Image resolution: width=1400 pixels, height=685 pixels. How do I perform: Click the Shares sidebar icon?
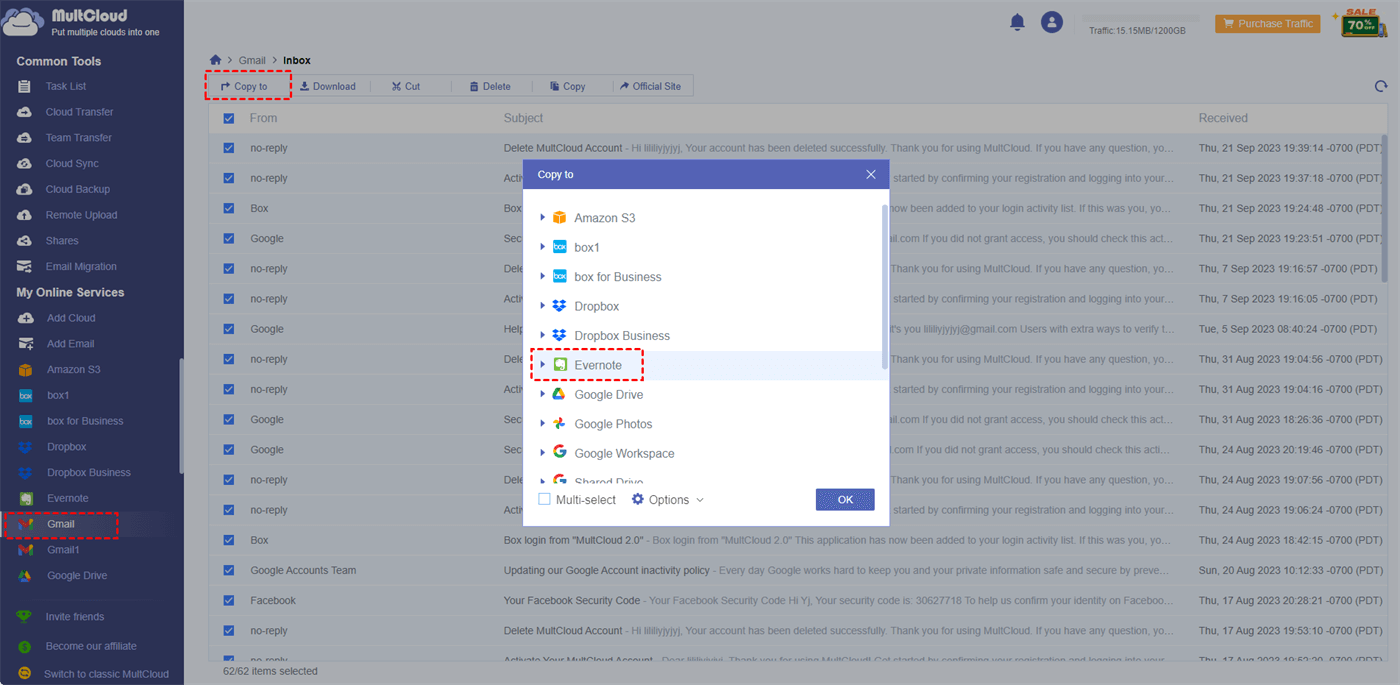click(25, 241)
